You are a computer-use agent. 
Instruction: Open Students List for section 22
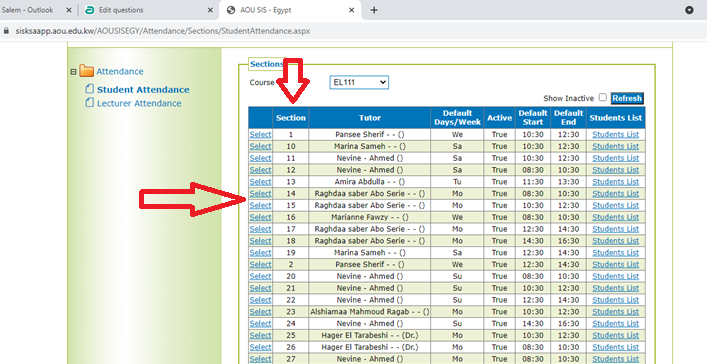(615, 299)
